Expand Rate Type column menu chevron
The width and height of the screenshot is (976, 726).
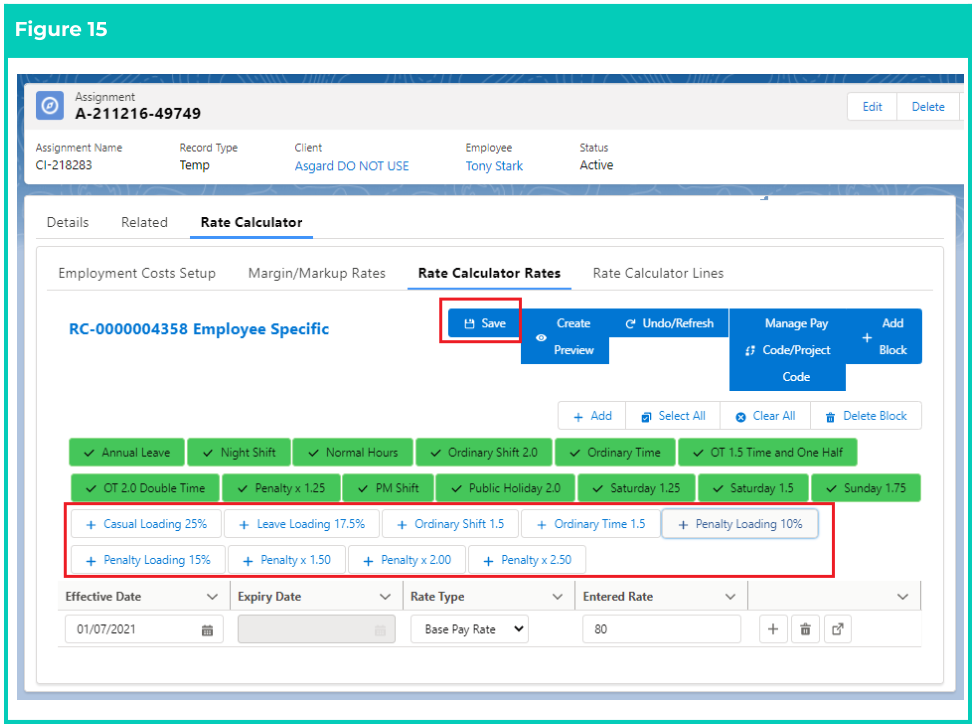558,596
